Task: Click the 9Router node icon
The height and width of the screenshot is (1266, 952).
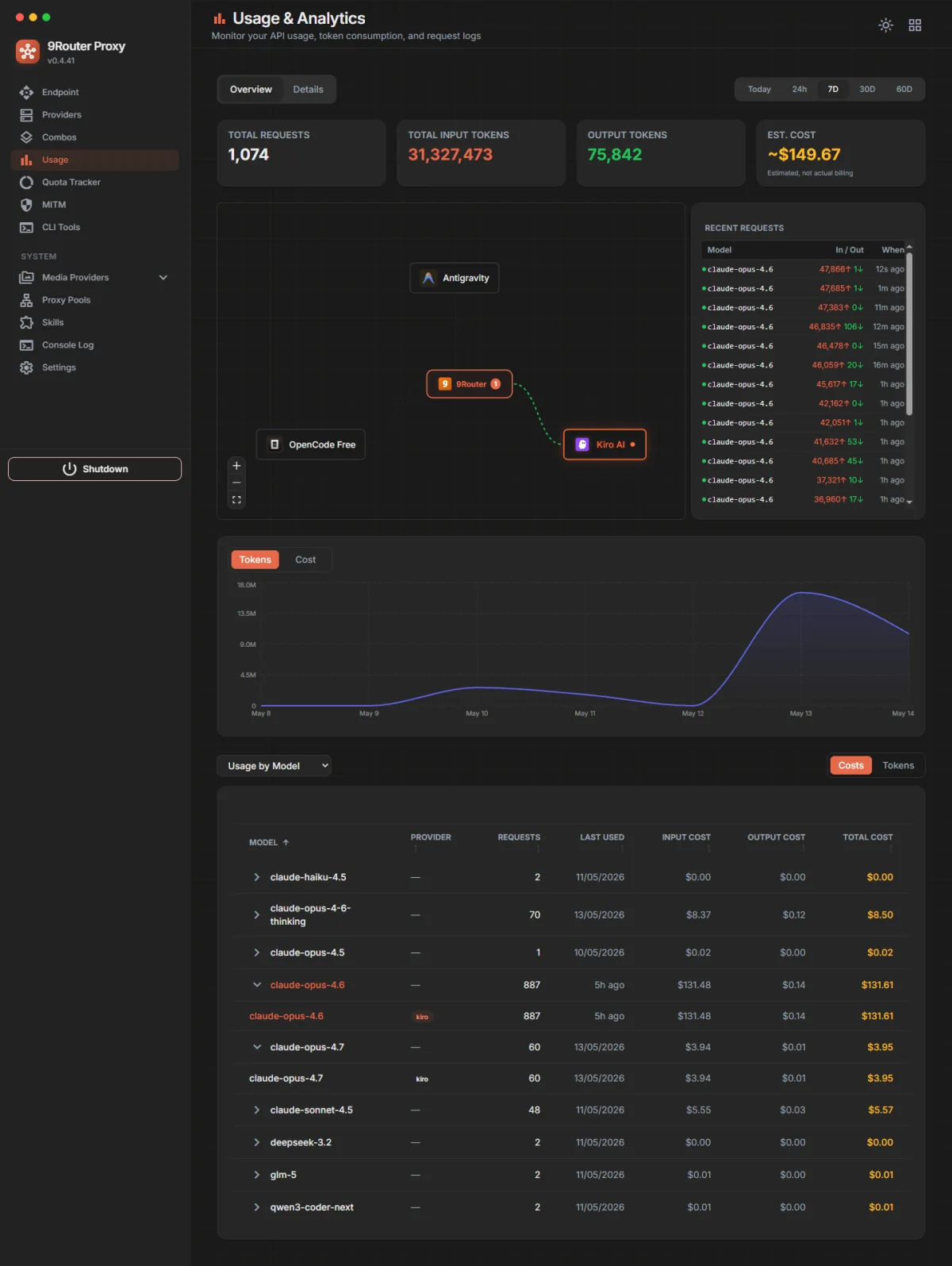Action: pyautogui.click(x=445, y=384)
